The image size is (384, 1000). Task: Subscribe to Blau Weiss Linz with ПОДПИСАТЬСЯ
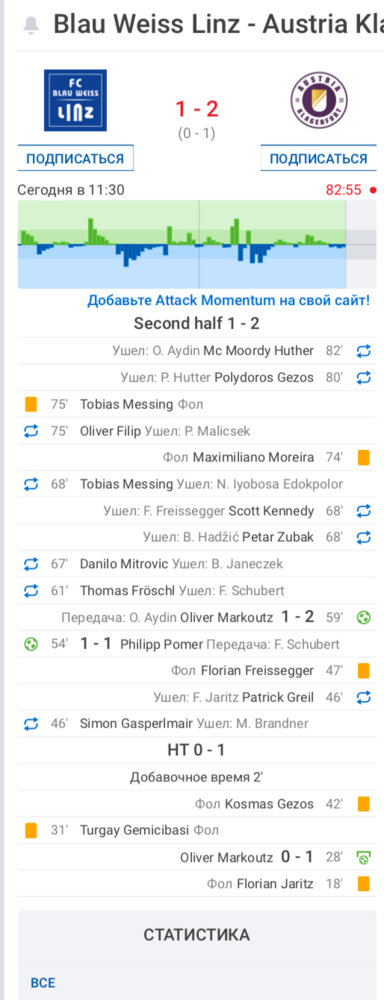(75, 158)
